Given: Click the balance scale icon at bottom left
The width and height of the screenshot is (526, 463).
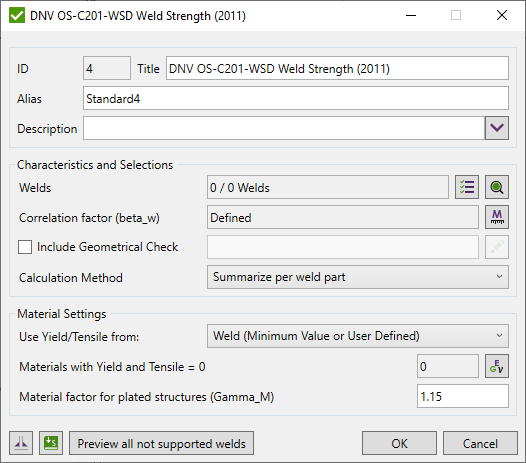Looking at the screenshot, I should tap(21, 443).
